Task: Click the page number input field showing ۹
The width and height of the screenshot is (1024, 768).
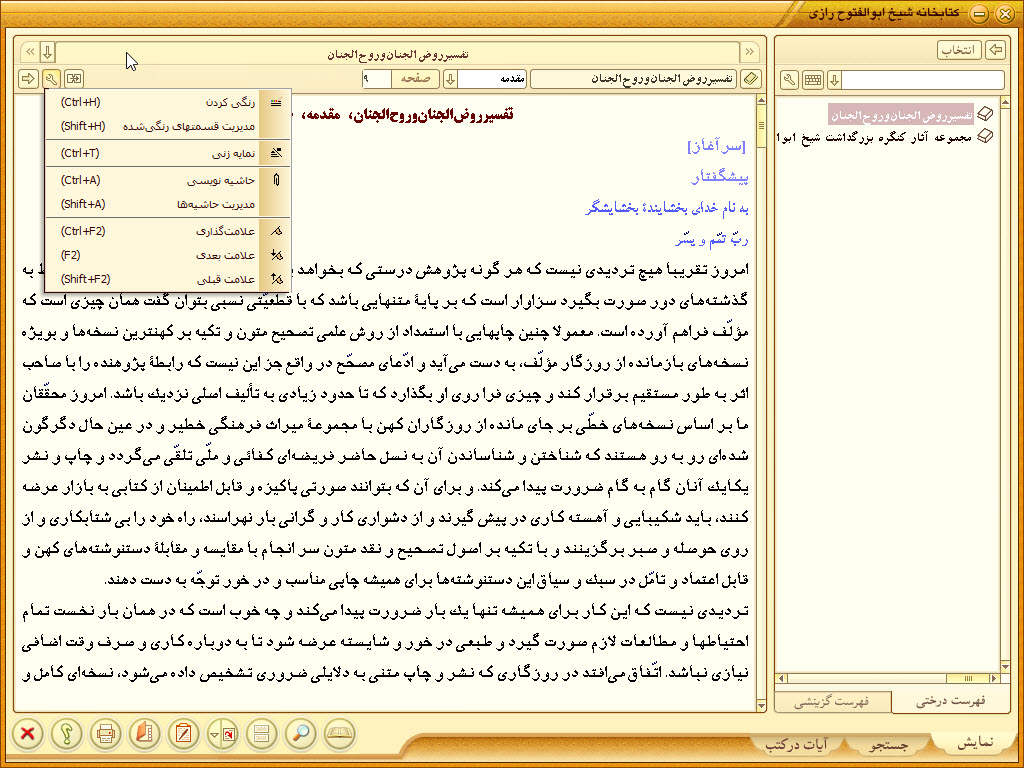Action: point(376,79)
